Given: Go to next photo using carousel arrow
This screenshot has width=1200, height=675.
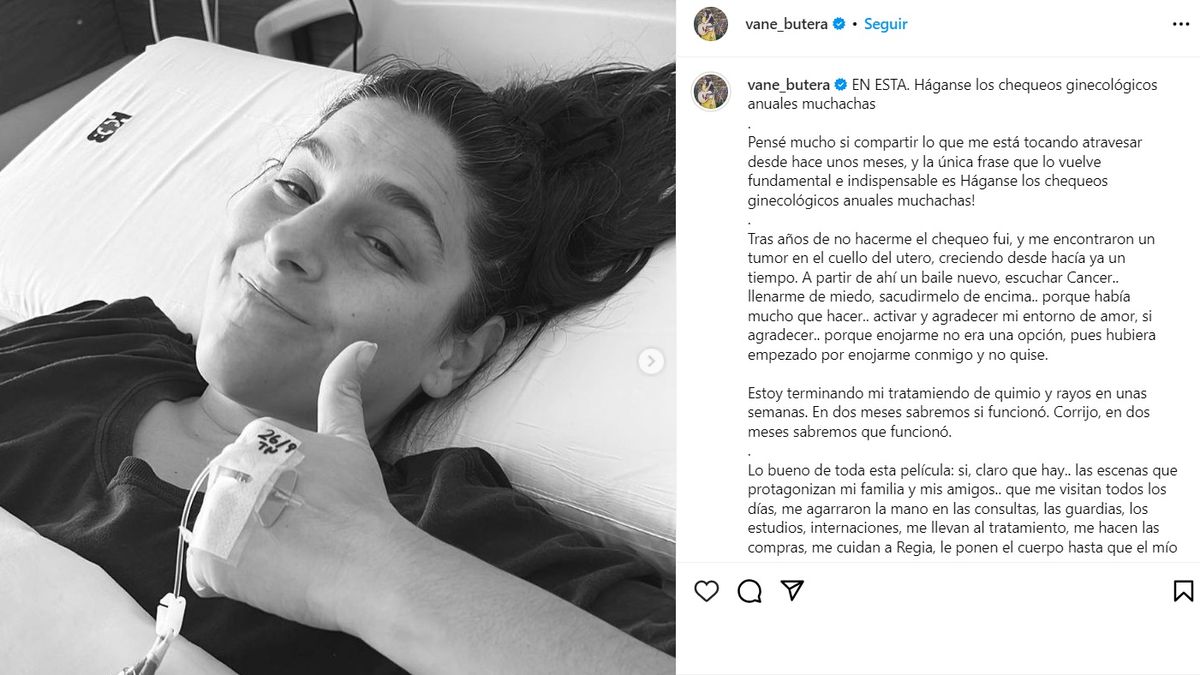Looking at the screenshot, I should [651, 361].
